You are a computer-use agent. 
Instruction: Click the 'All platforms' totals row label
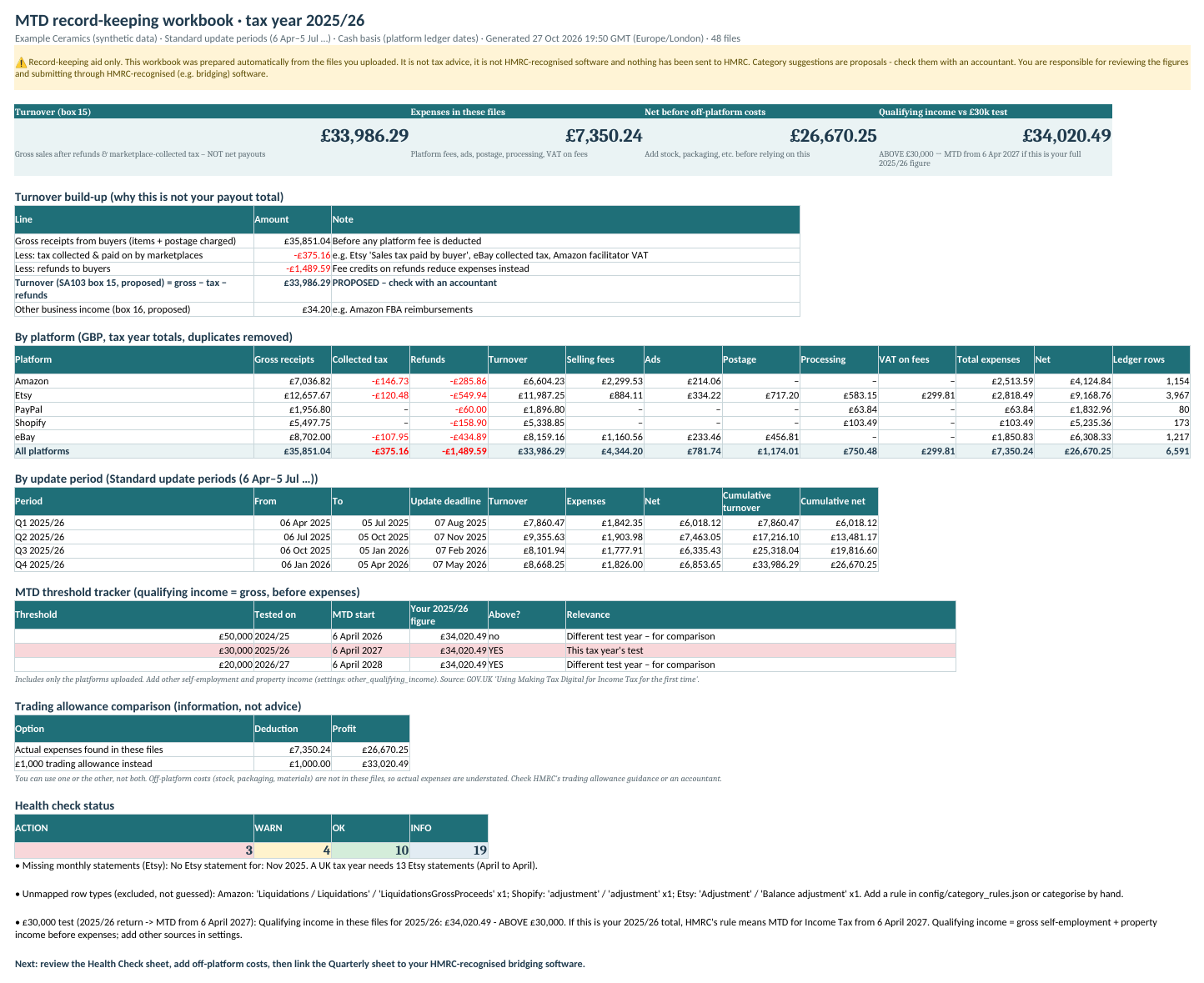click(x=134, y=451)
